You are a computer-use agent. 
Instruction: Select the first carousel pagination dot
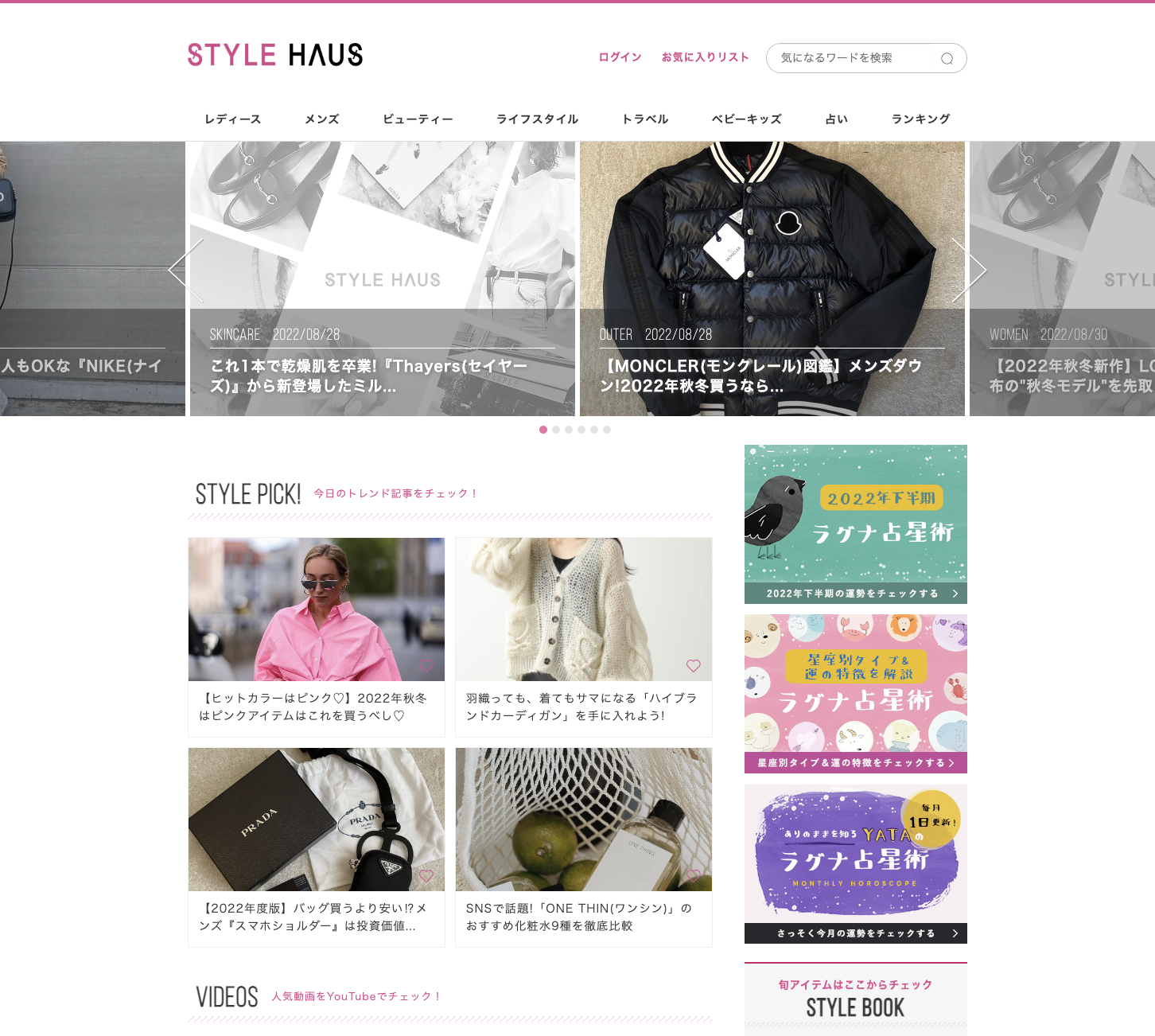pos(543,430)
